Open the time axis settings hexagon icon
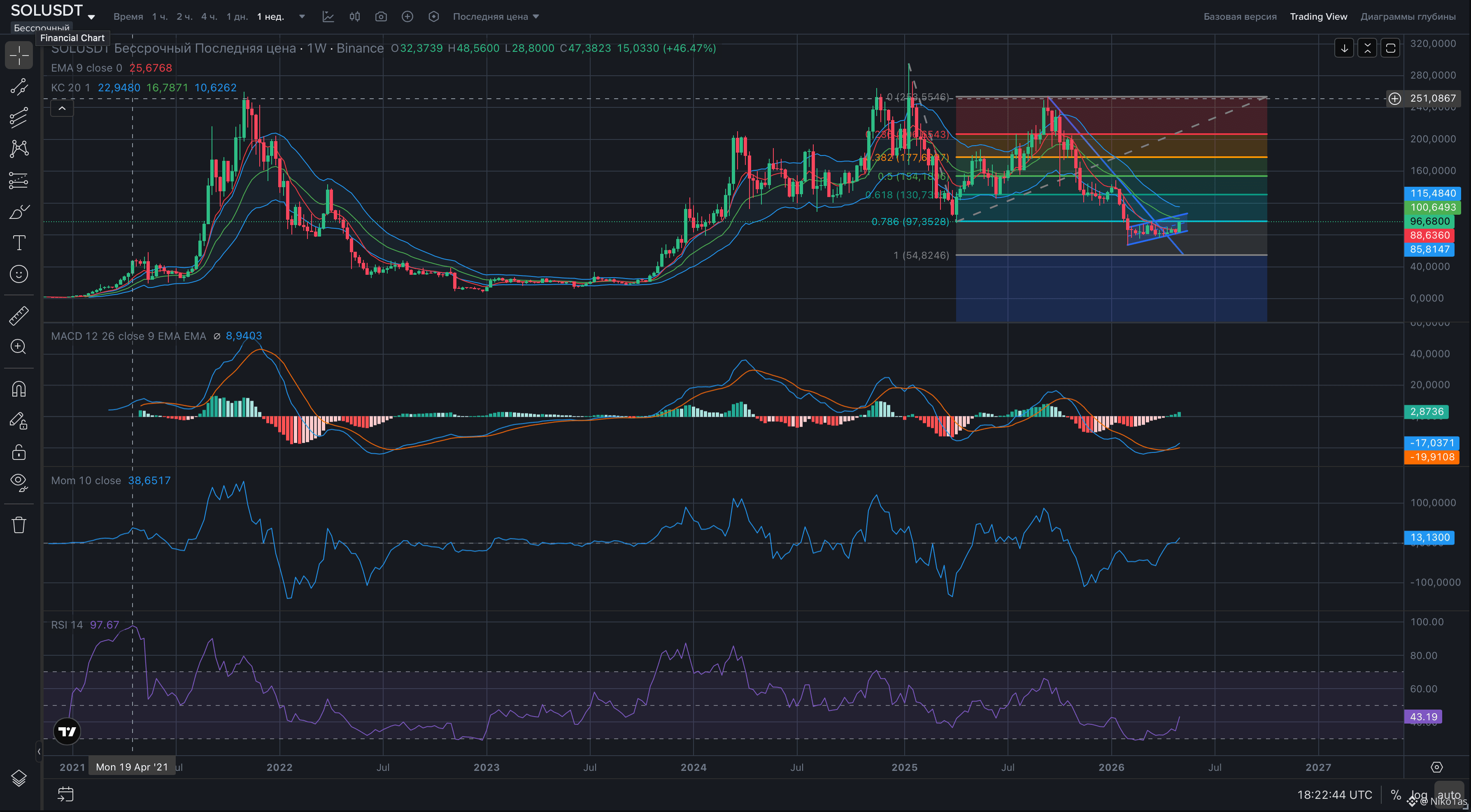Image resolution: width=1471 pixels, height=812 pixels. tap(1437, 768)
